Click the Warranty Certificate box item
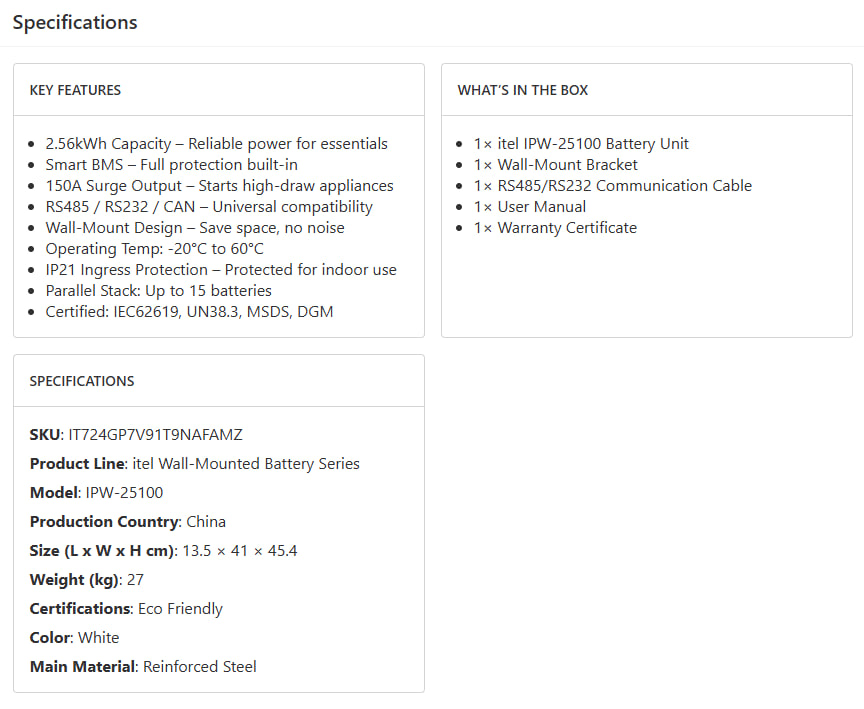The image size is (864, 709). pos(555,228)
